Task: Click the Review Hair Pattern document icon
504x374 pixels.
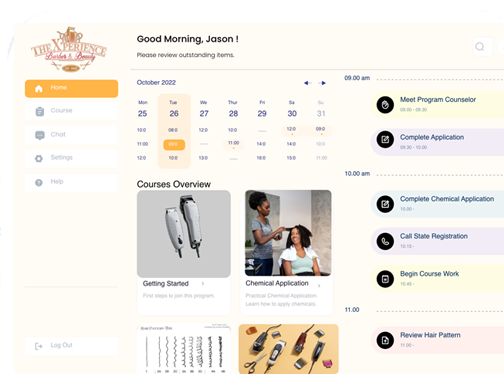Action: pos(385,340)
